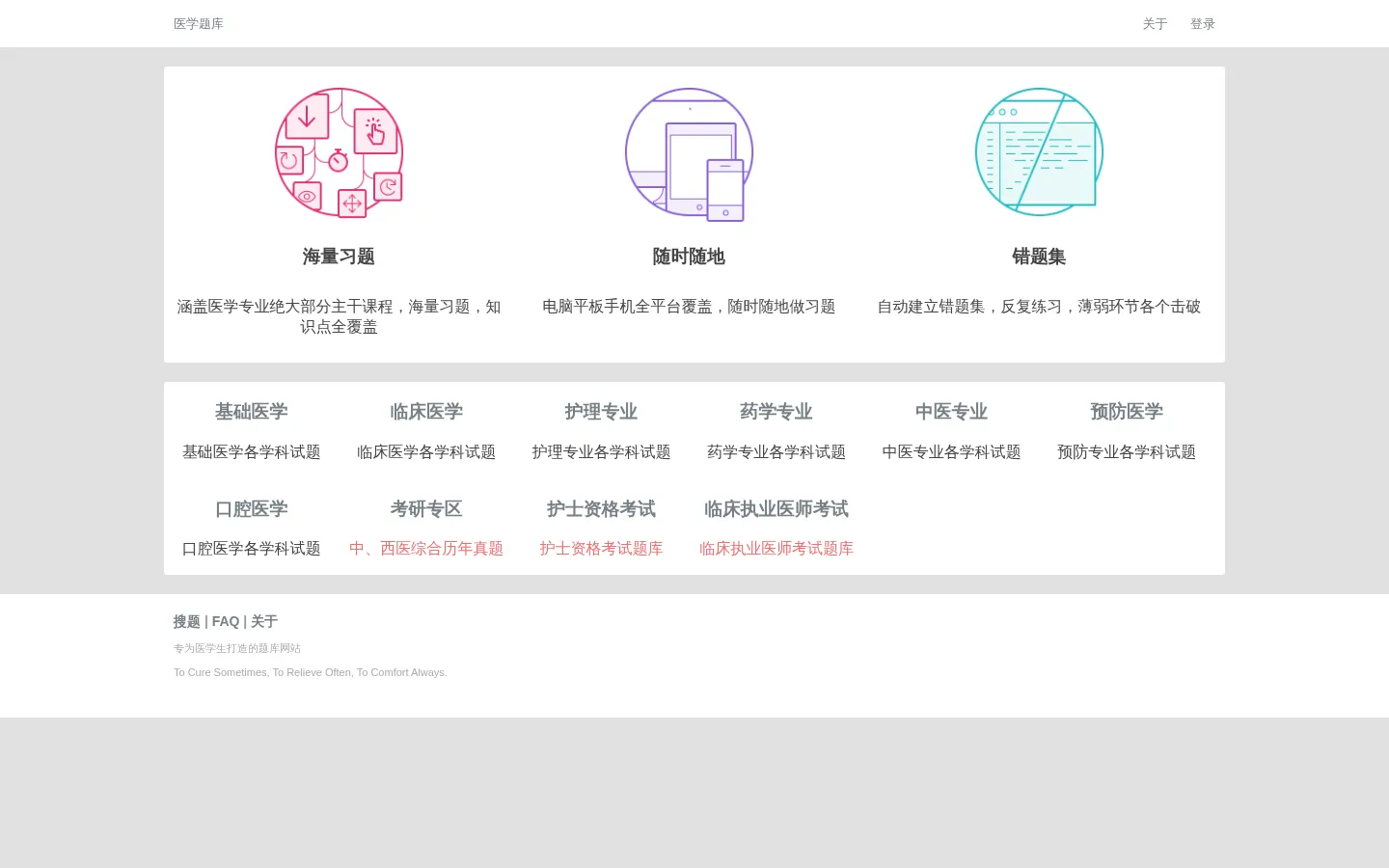Click the pink 海量习题 circular illustration
Image resolution: width=1389 pixels, height=868 pixels.
[339, 152]
